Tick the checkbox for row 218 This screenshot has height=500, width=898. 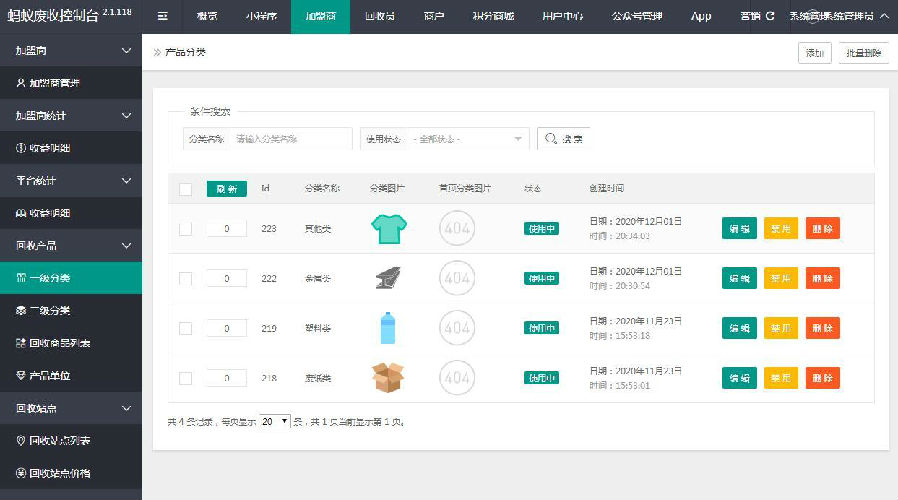pos(186,379)
